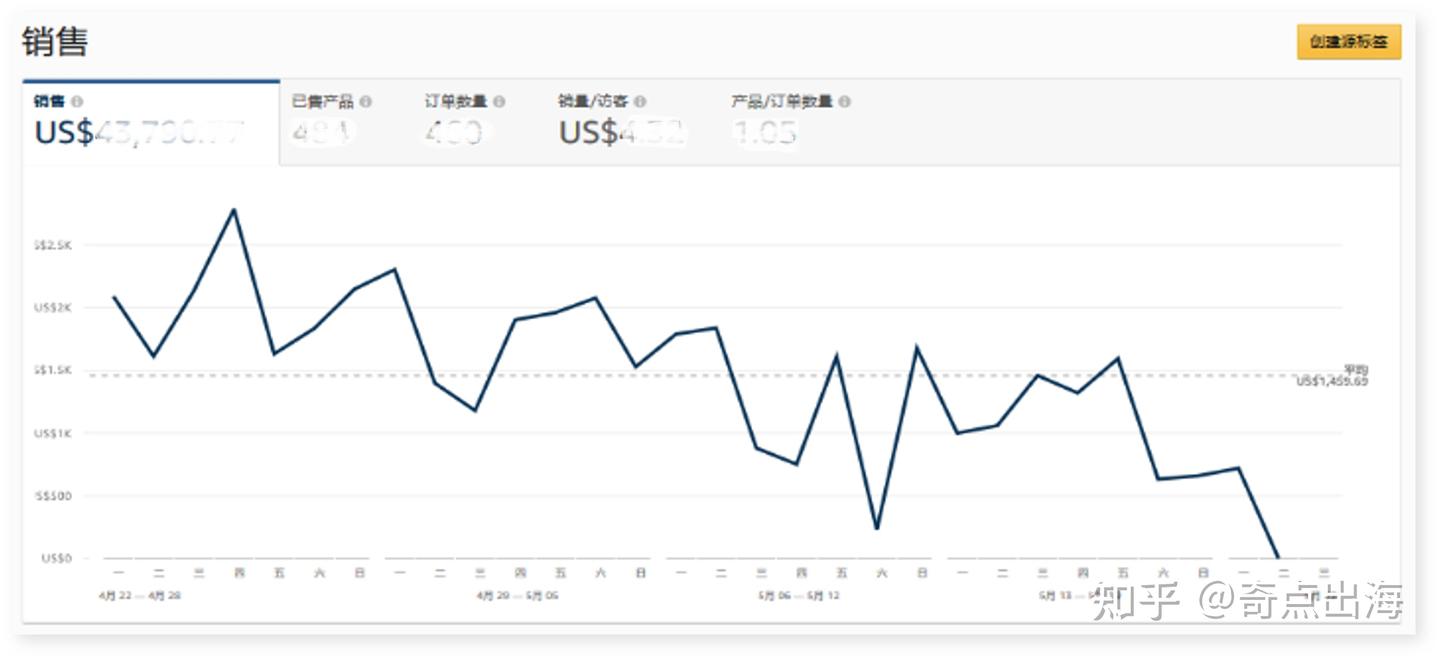Click the 销售 page heading
The image size is (1440, 659).
click(55, 42)
